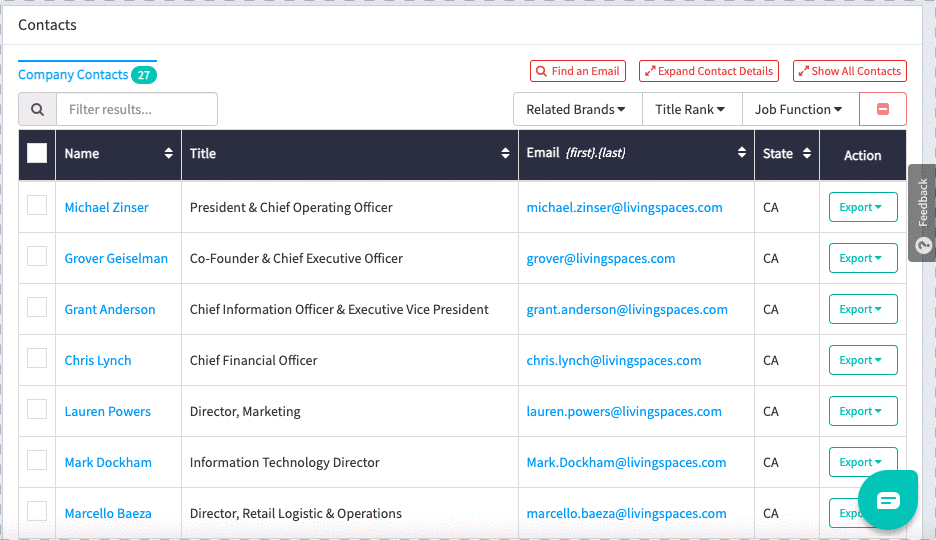
Task: Click the Action column header
Action: [863, 155]
